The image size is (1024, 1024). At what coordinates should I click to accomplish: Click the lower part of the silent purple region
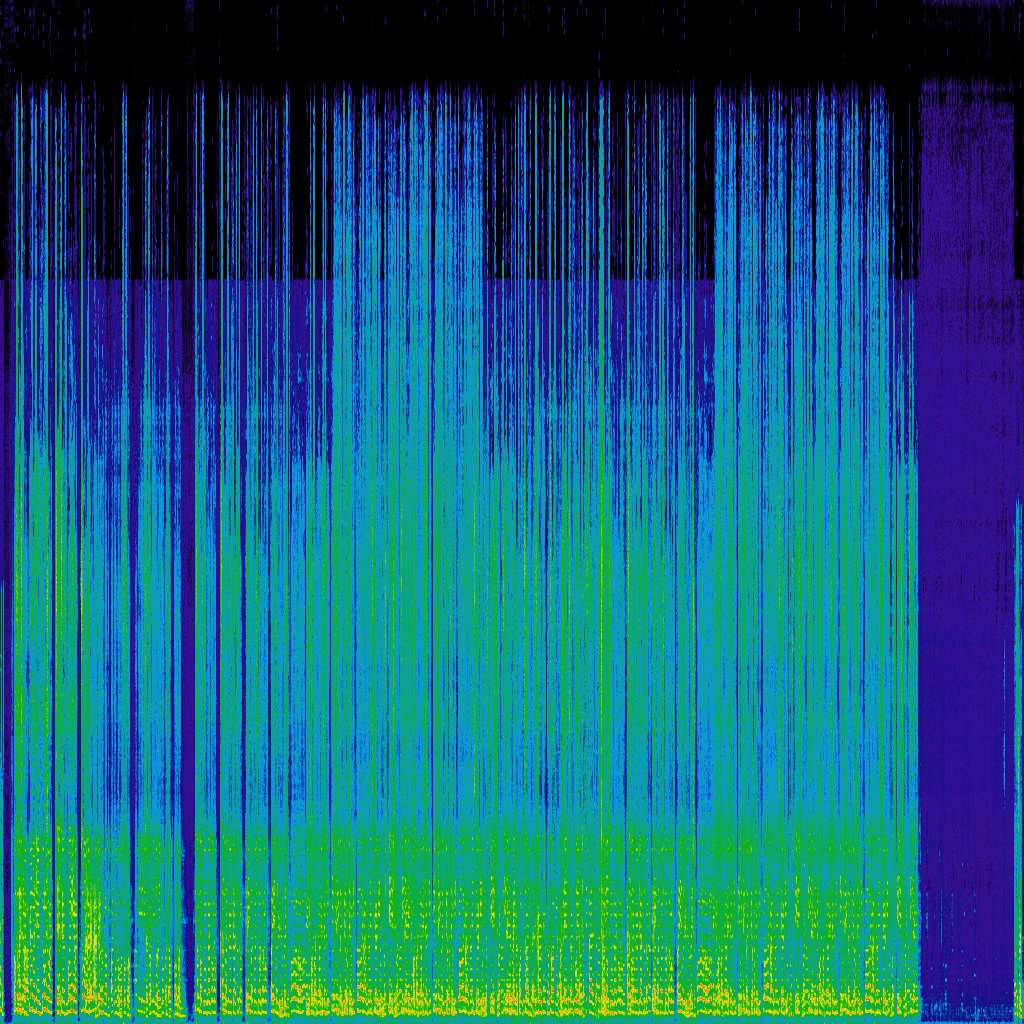point(966,900)
